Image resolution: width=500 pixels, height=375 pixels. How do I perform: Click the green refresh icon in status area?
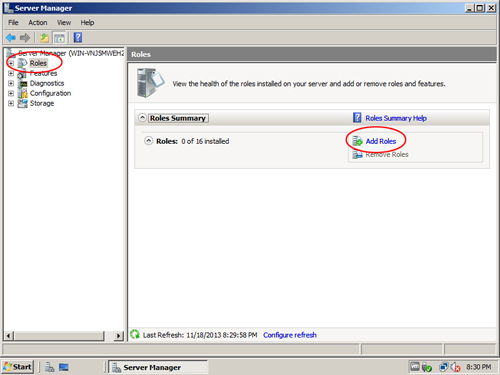point(135,334)
